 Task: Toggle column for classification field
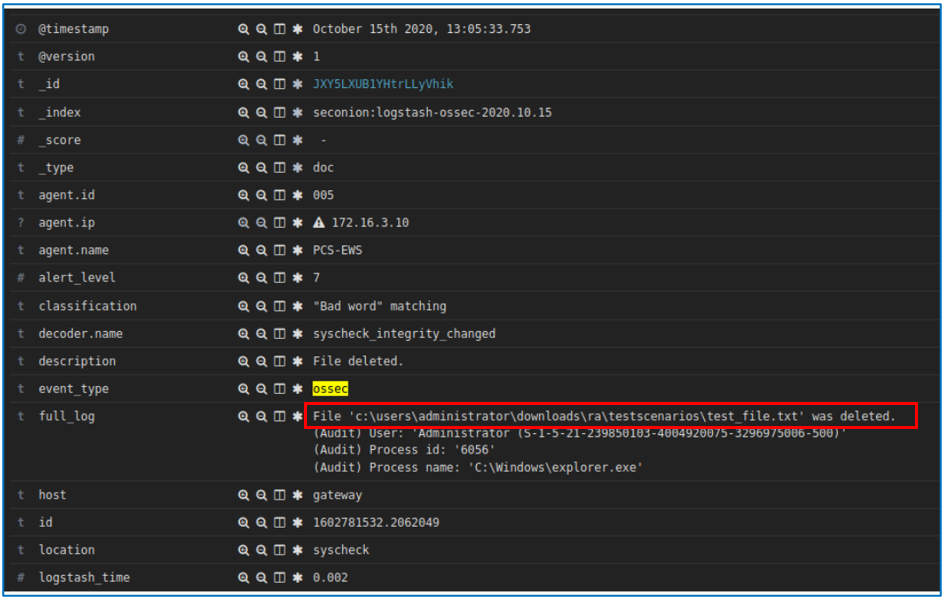[279, 306]
